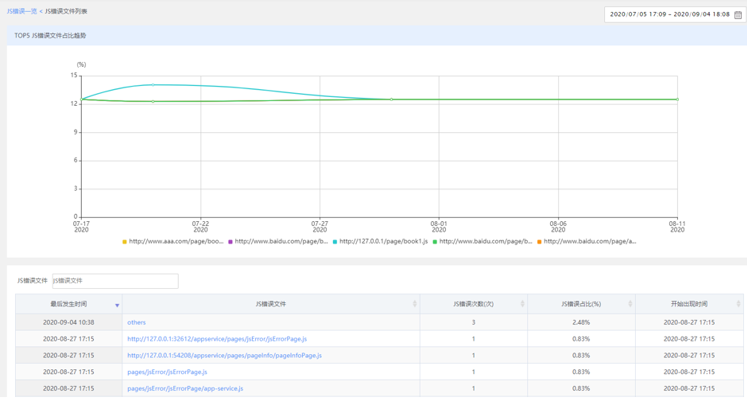747x399 pixels.
Task: Click the TOP5 JS错误文件占比趋势 panel title
Action: [x=50, y=35]
